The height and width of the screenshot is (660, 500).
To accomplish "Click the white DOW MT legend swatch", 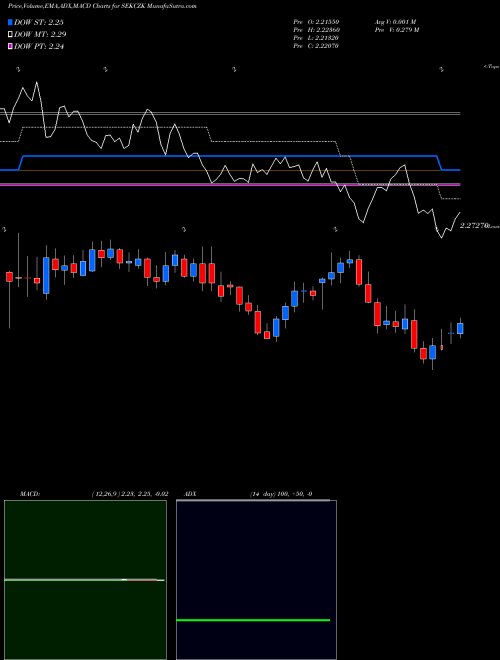I will 10,35.
